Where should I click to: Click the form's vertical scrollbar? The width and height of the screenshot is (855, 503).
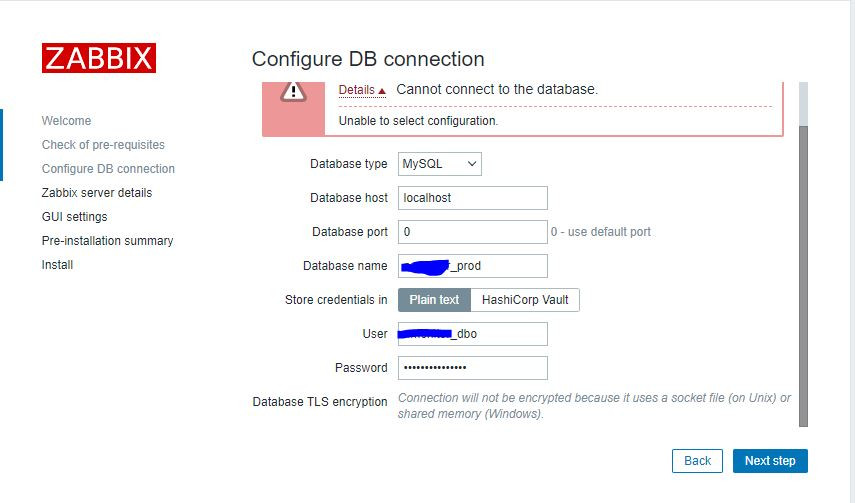click(x=803, y=270)
